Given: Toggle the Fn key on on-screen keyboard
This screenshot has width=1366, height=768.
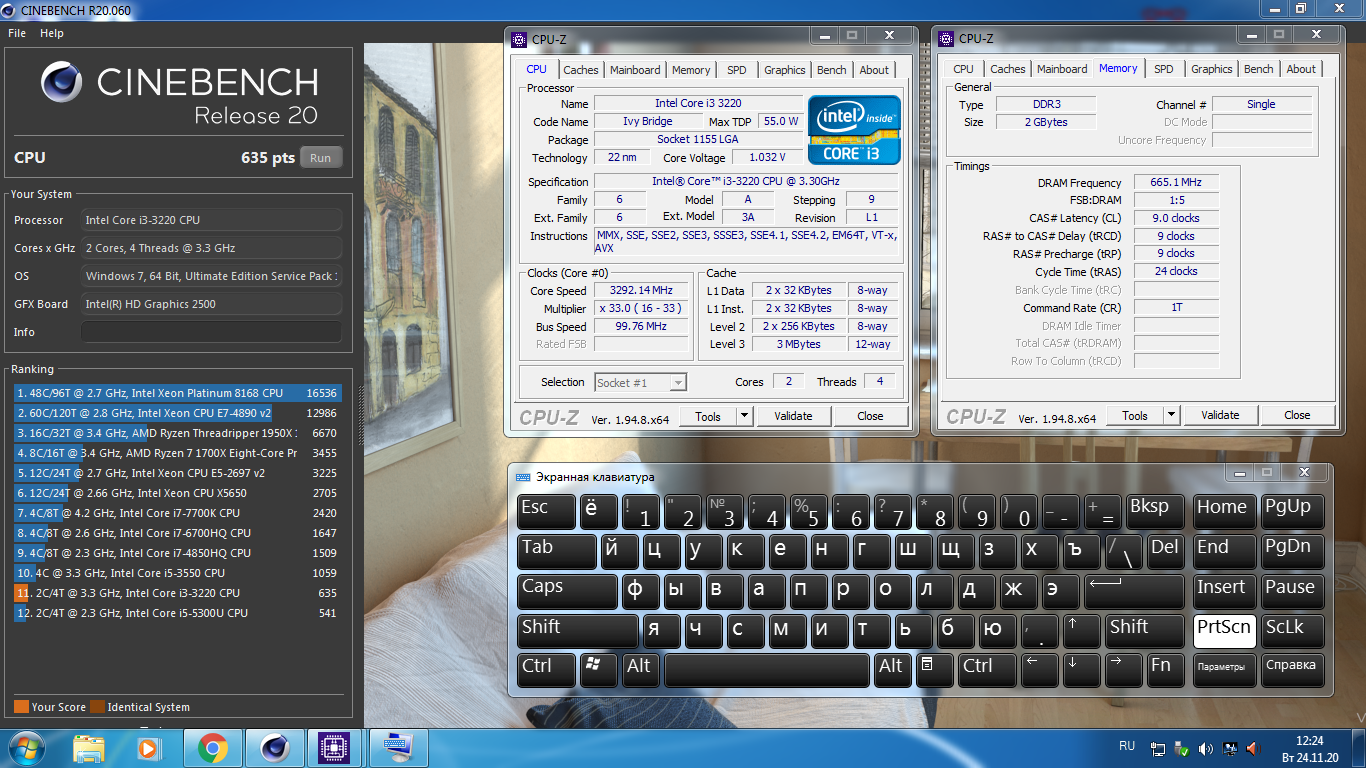Looking at the screenshot, I should [1165, 668].
